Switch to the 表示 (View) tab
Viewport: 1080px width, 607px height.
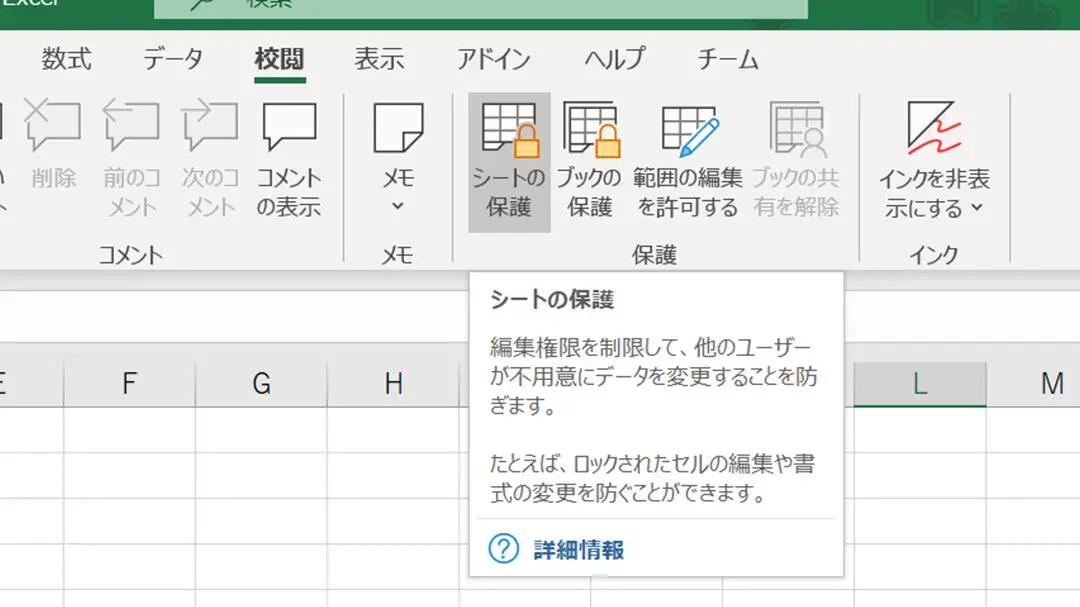pos(379,59)
